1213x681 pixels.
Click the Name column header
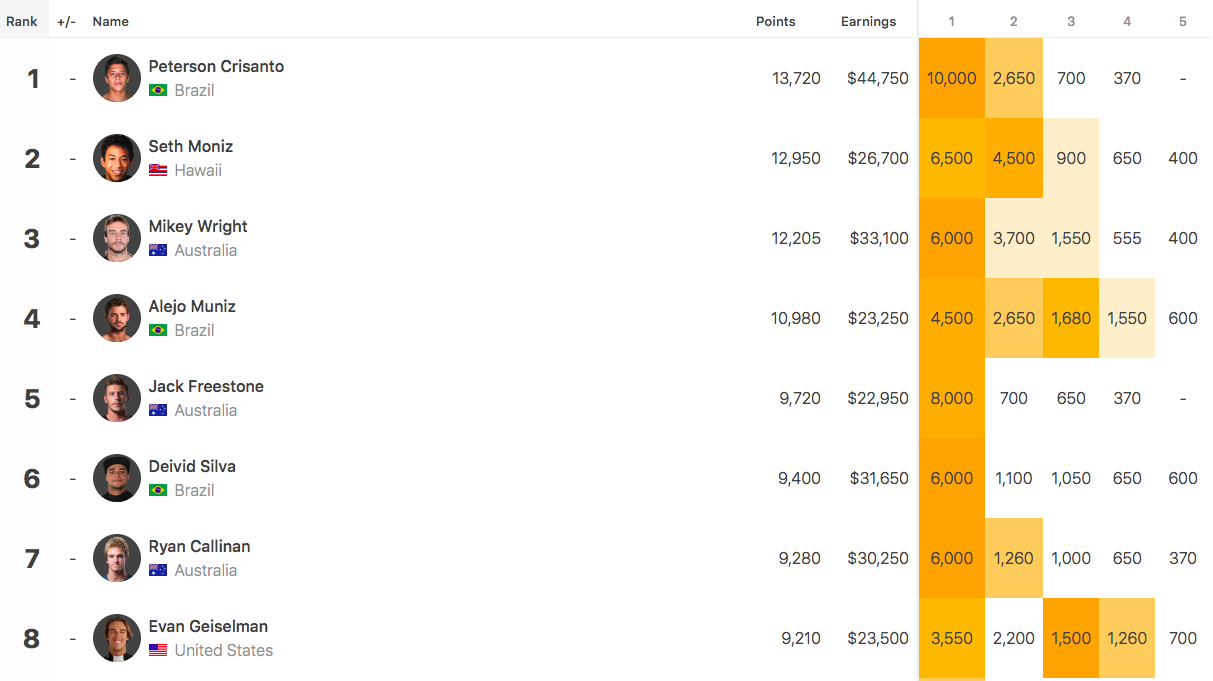(110, 21)
